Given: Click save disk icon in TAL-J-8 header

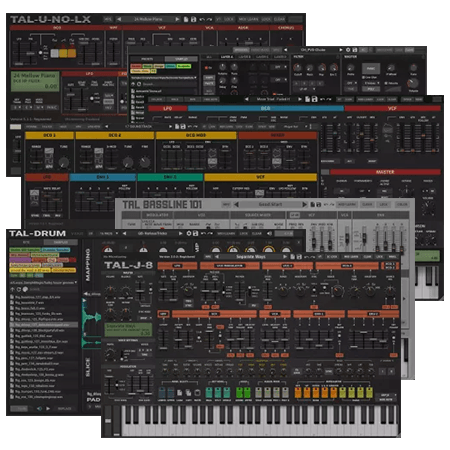Looking at the screenshot, I should pyautogui.click(x=299, y=257).
